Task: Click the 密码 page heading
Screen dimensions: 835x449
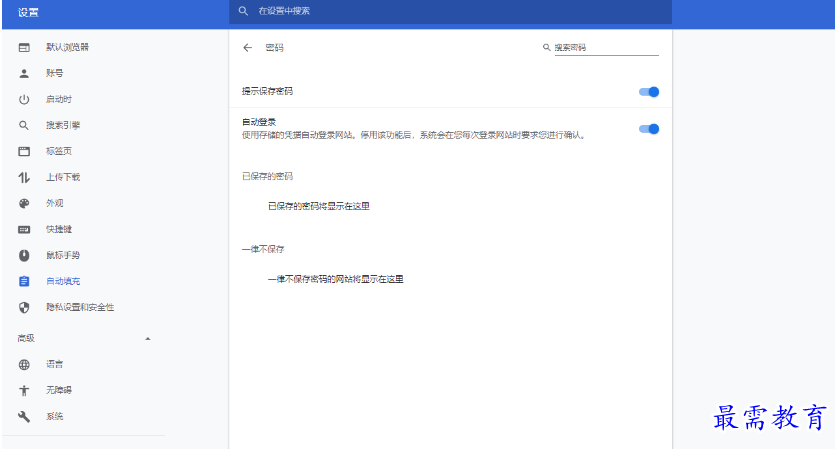Action: 274,48
